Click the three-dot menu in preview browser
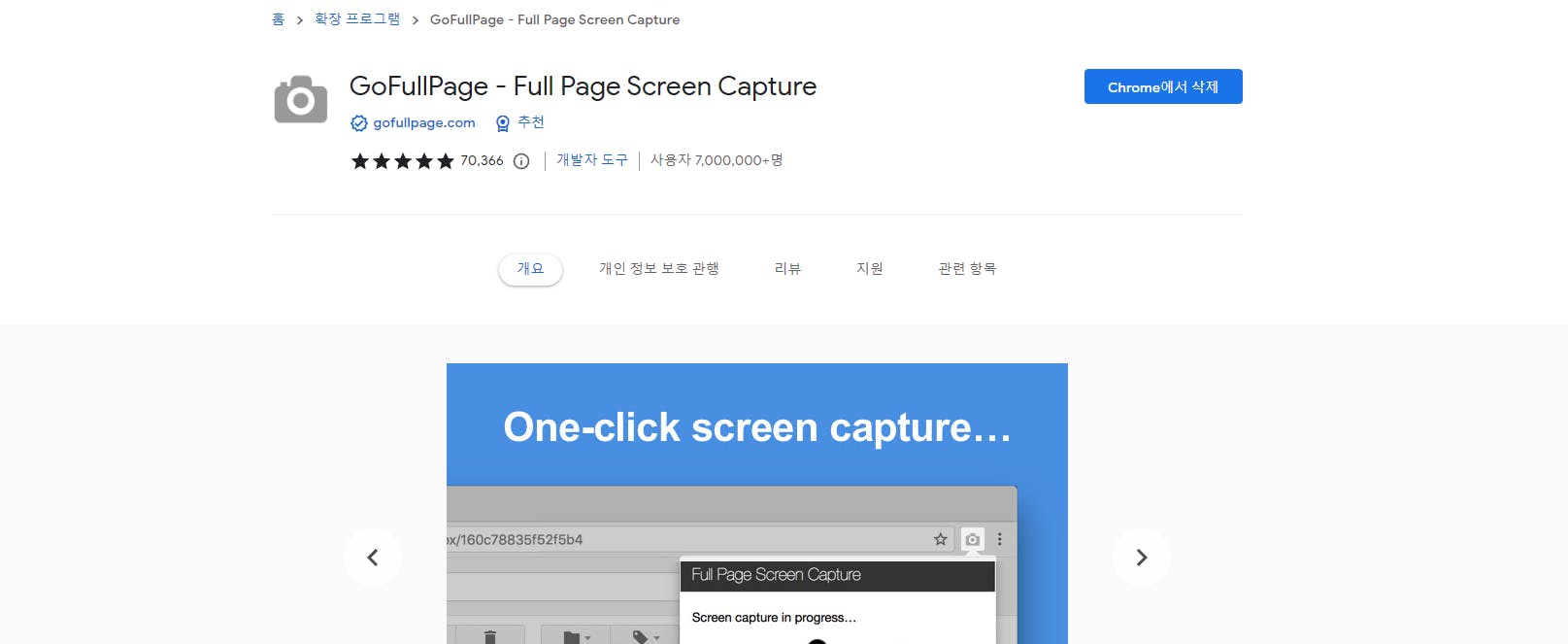 [x=1000, y=539]
